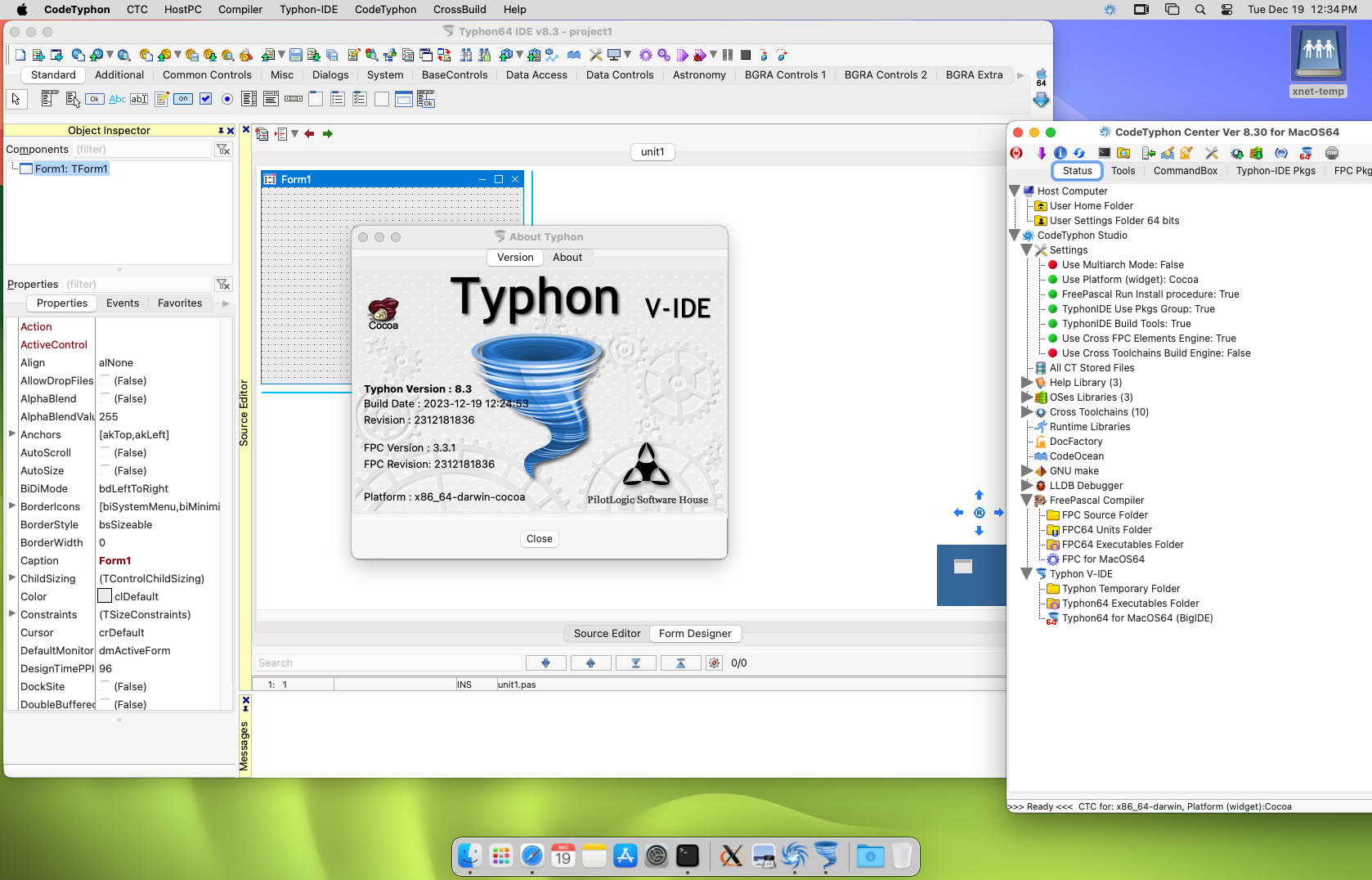1372x880 pixels.
Task: Collapse the Host Computer tree node
Action: click(1015, 191)
